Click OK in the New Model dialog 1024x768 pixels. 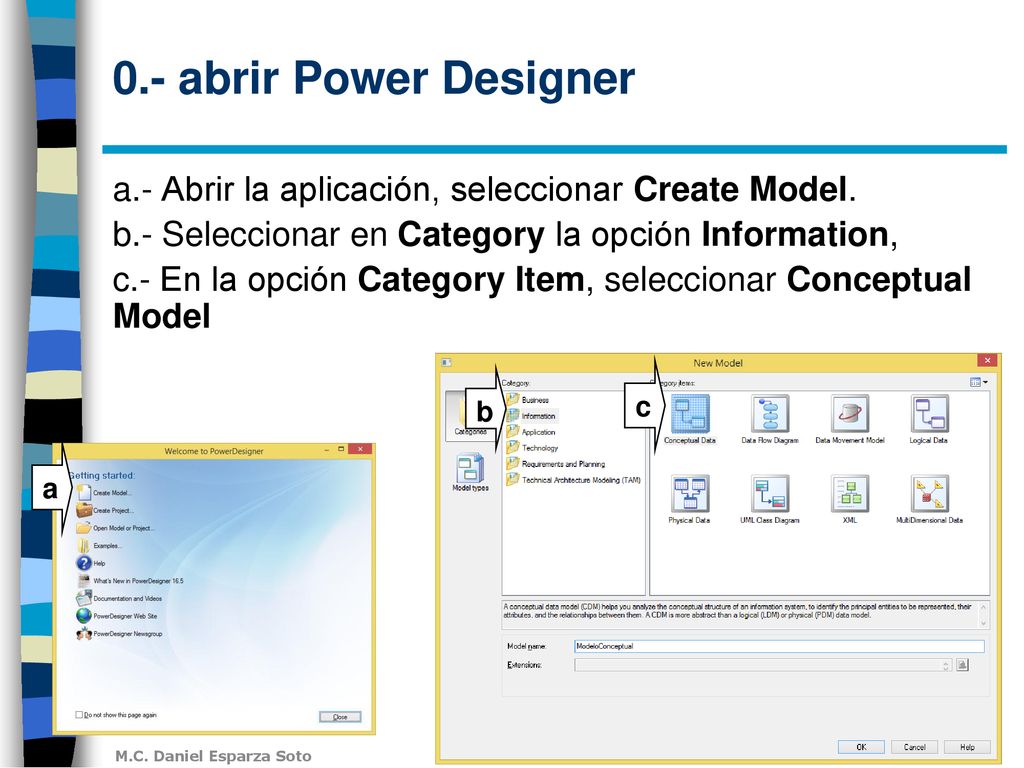pos(861,747)
